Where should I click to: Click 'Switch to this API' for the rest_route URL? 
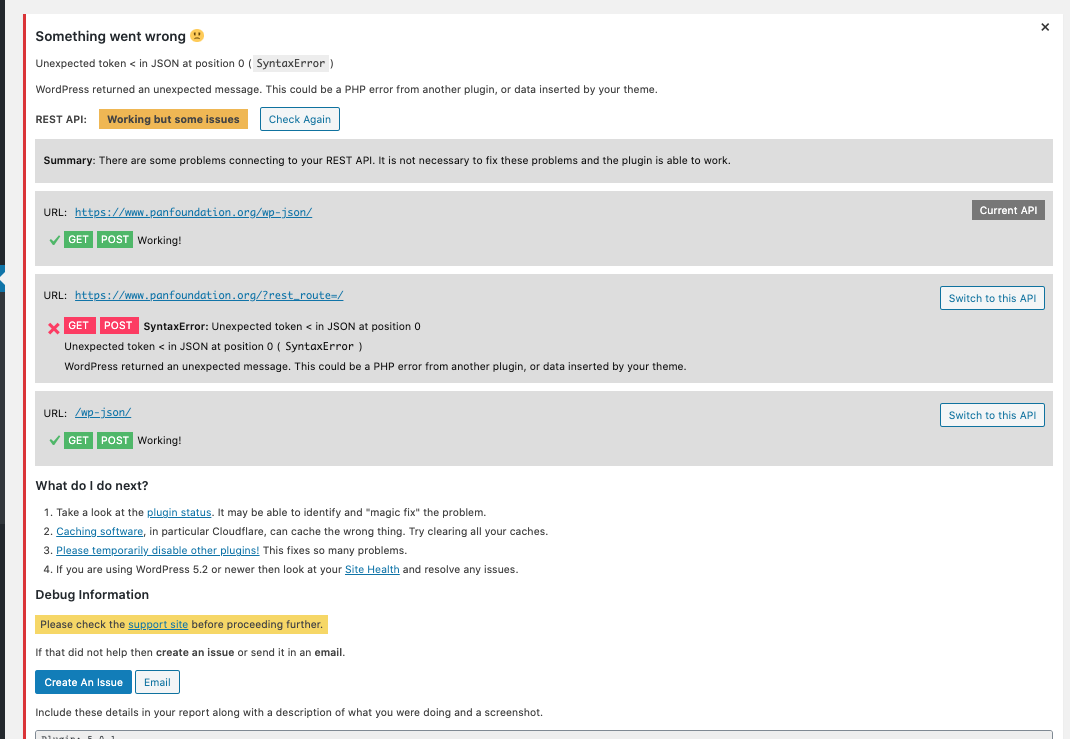click(991, 297)
